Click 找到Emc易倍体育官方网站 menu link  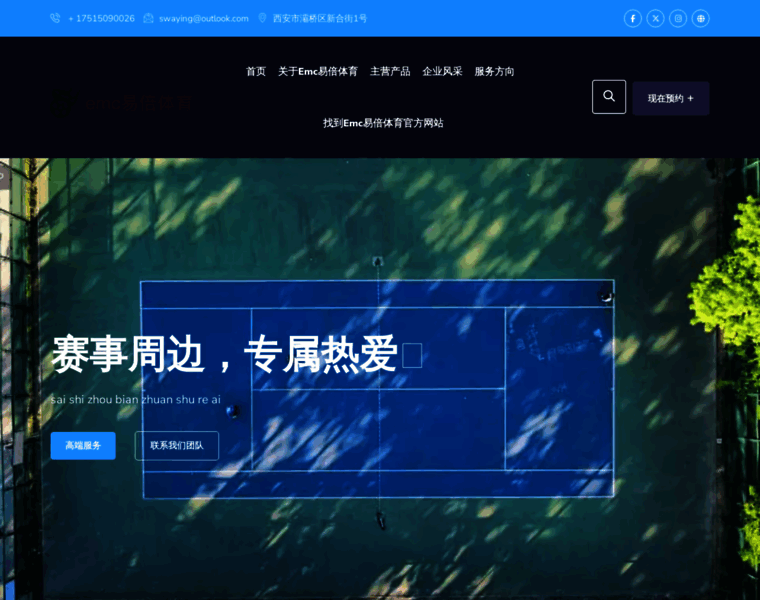[383, 123]
